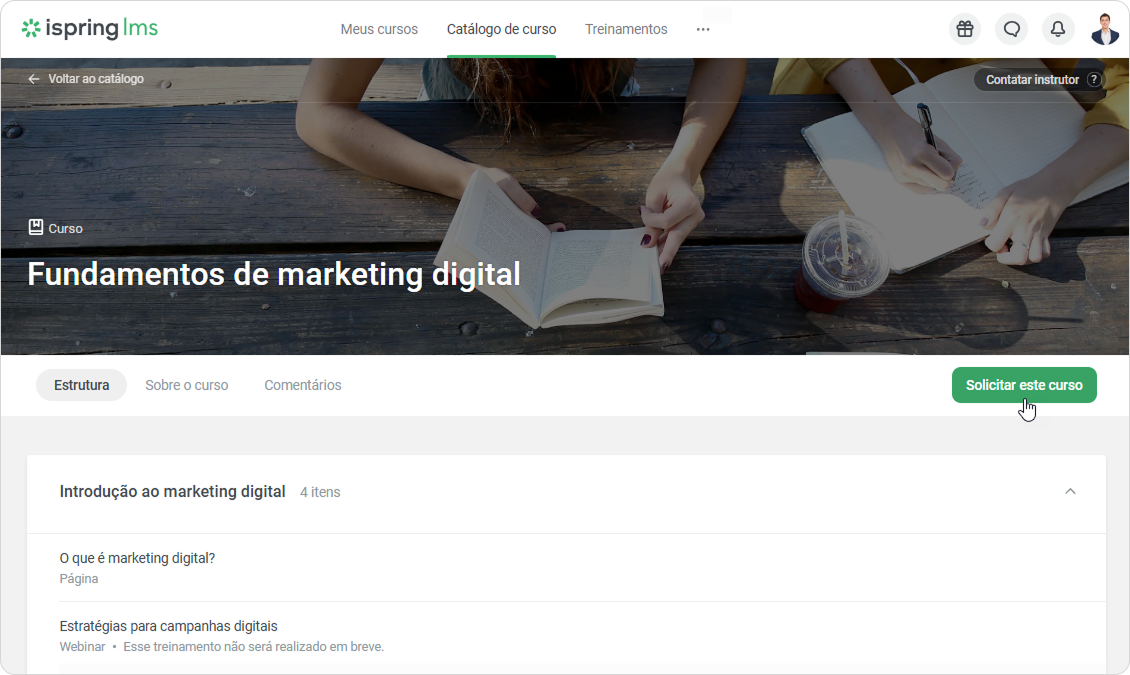Click the question mark help icon

[x=1093, y=79]
